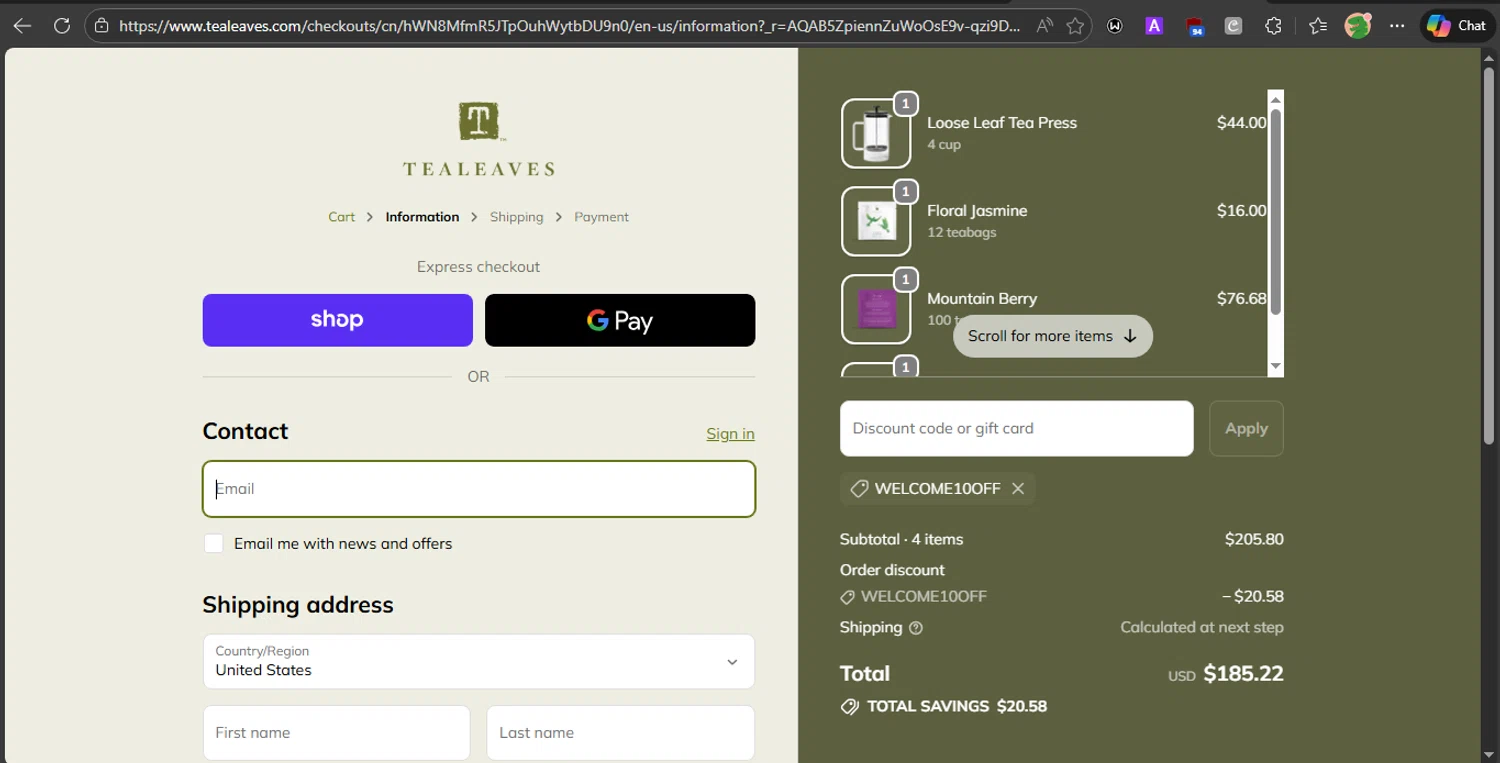Image resolution: width=1500 pixels, height=763 pixels.
Task: Click the Apply discount button
Action: tap(1246, 428)
